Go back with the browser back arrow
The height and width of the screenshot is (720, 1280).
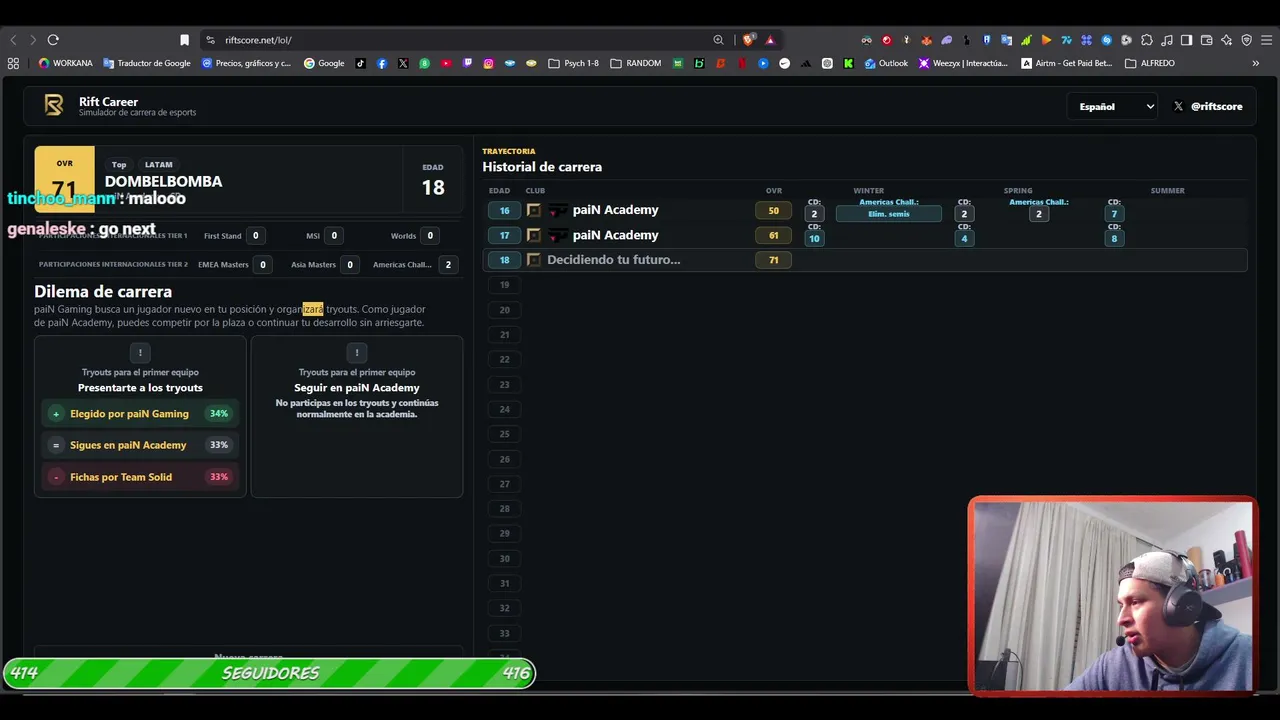(13, 40)
